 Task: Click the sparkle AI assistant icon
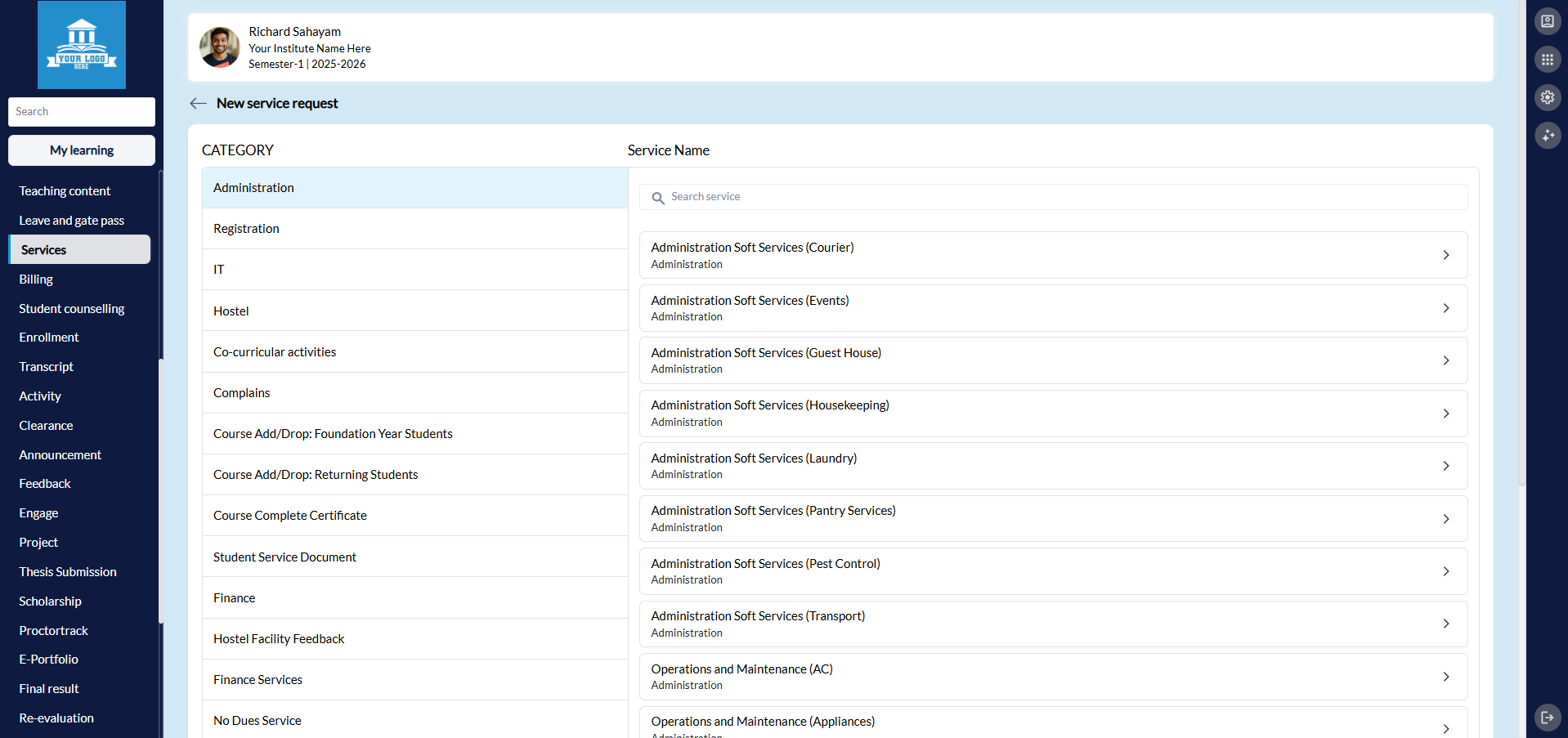[x=1547, y=136]
